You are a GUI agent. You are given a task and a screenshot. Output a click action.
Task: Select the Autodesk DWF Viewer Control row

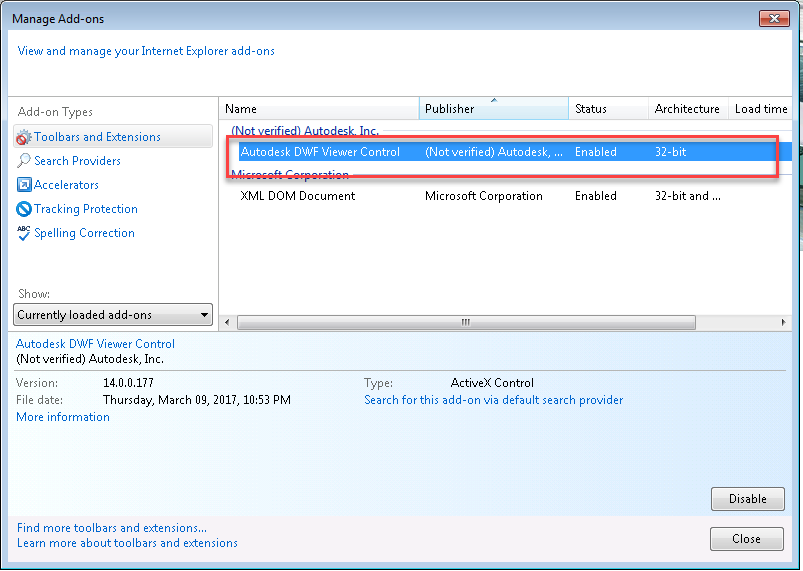pyautogui.click(x=515, y=152)
